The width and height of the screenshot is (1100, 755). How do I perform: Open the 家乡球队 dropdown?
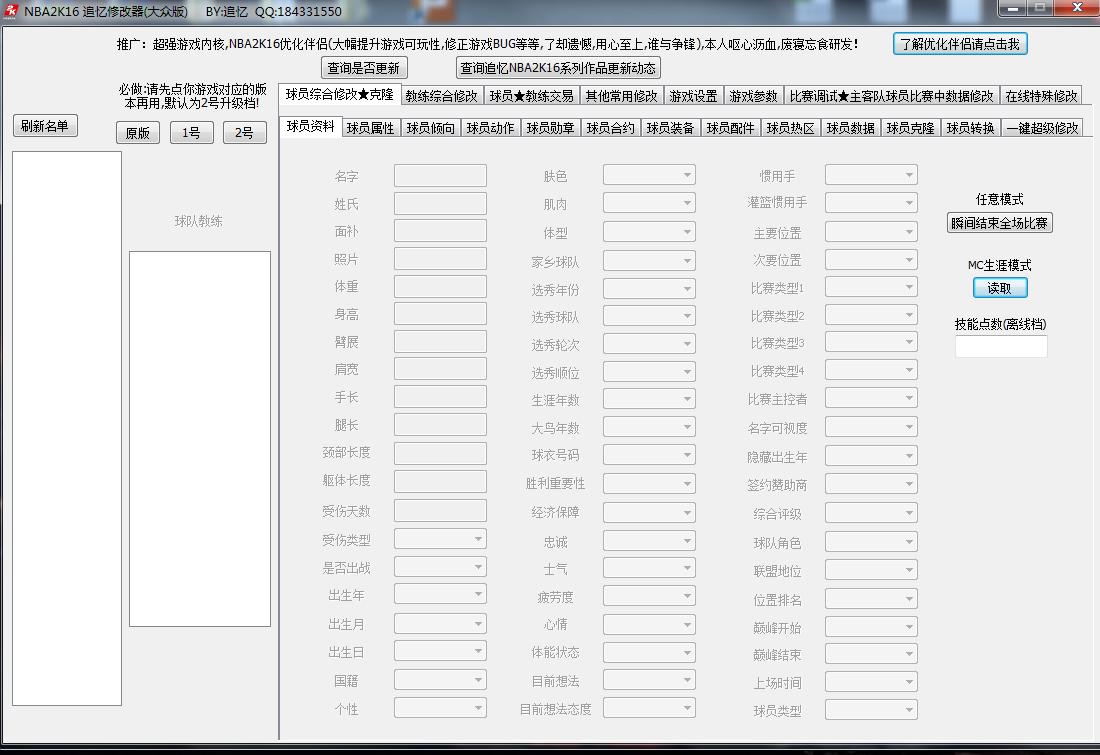coord(650,261)
